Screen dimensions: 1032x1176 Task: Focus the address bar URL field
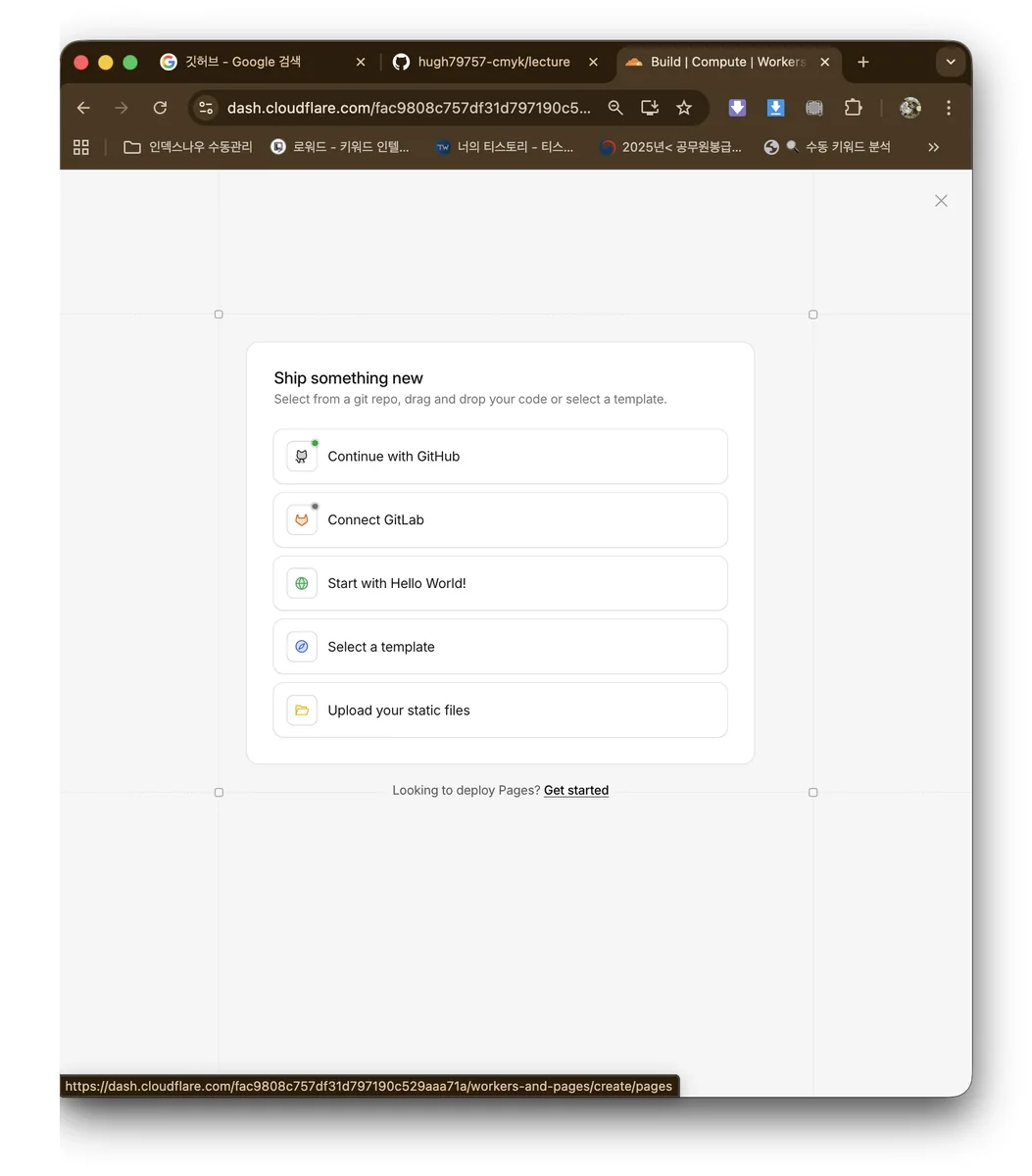pyautogui.click(x=409, y=108)
